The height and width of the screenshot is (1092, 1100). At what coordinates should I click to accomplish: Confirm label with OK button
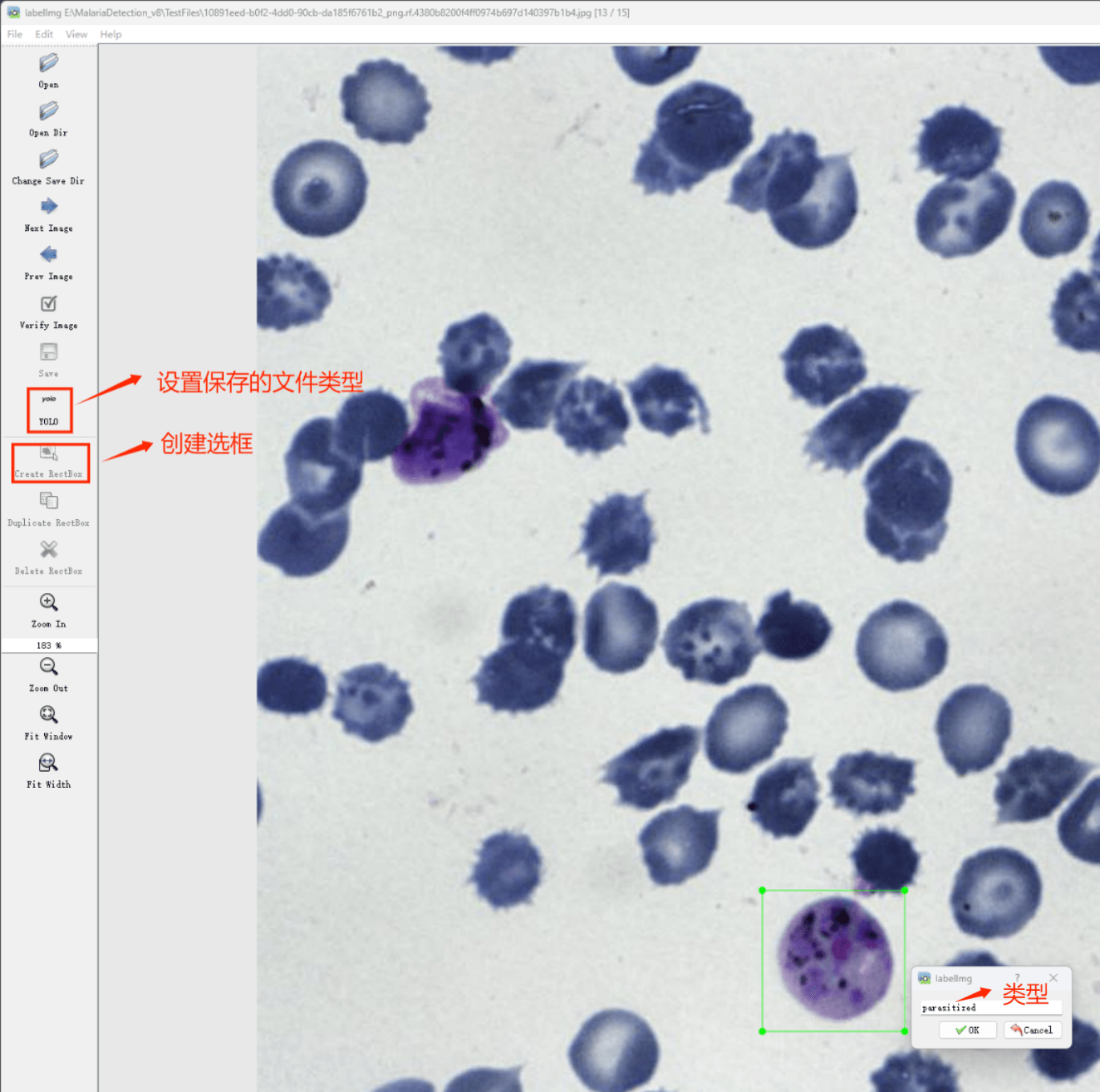pyautogui.click(x=968, y=1030)
